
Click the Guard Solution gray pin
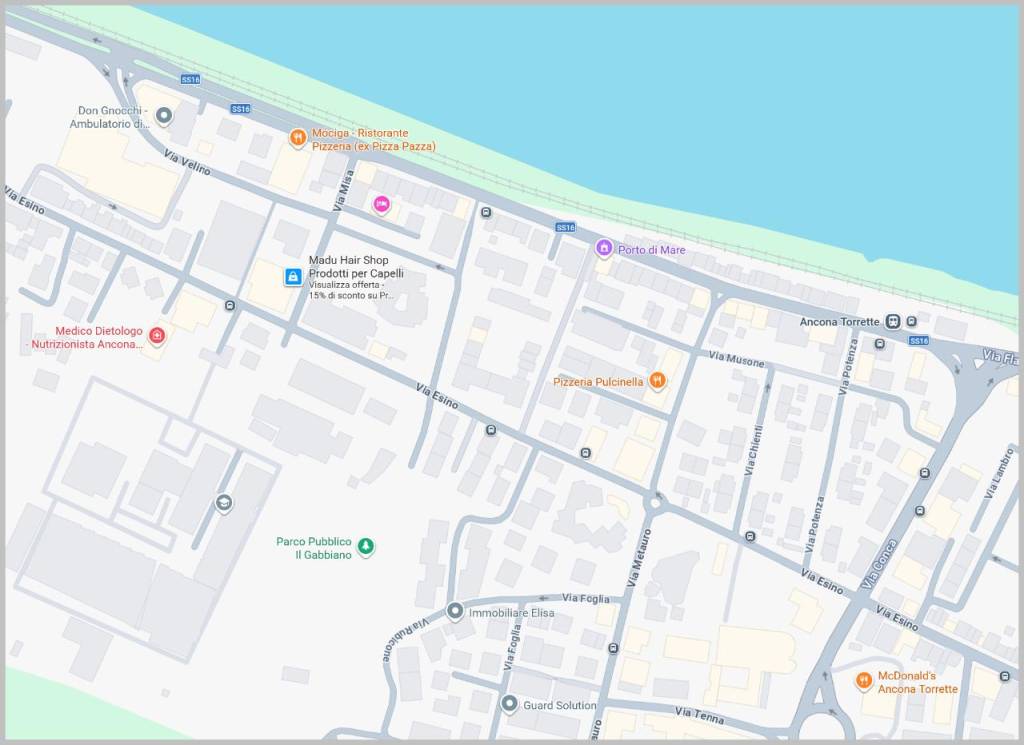[x=509, y=704]
